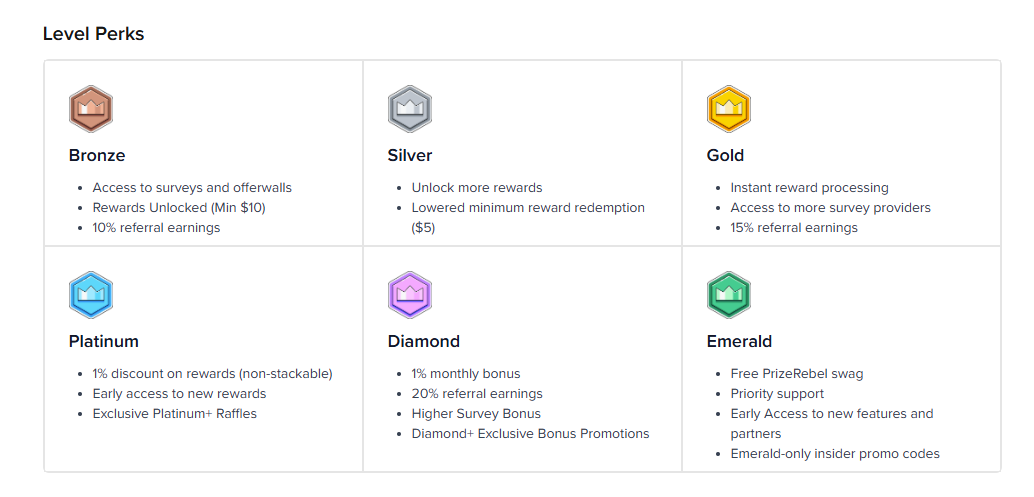
Task: Click the purple Diamond badge icon
Action: [410, 295]
